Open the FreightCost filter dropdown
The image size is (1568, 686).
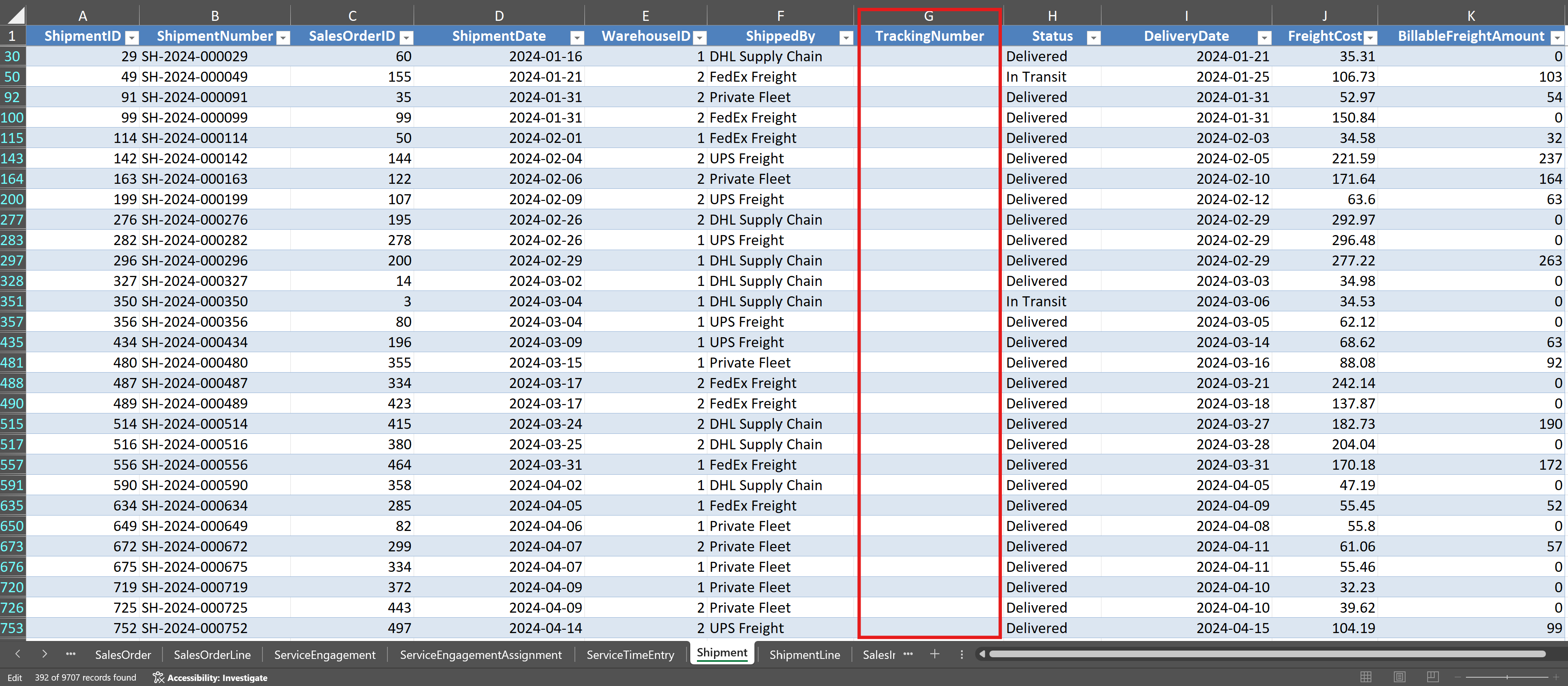[x=1370, y=38]
